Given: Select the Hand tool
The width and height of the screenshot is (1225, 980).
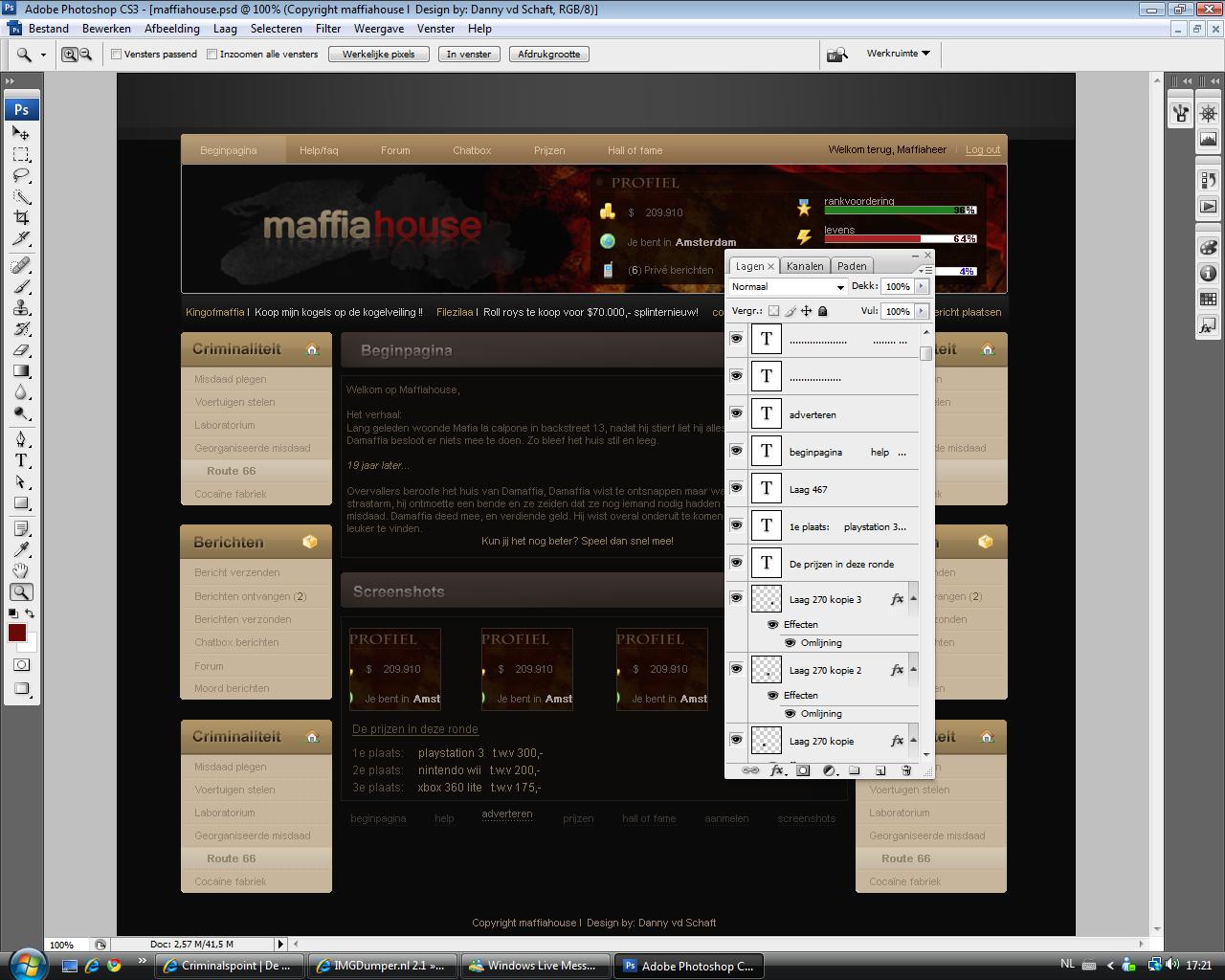Looking at the screenshot, I should [x=21, y=571].
